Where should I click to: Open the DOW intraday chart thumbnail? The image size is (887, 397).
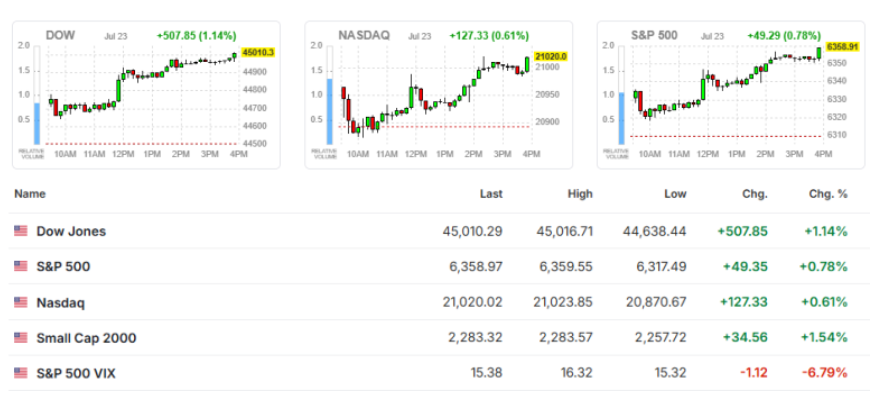tap(147, 95)
